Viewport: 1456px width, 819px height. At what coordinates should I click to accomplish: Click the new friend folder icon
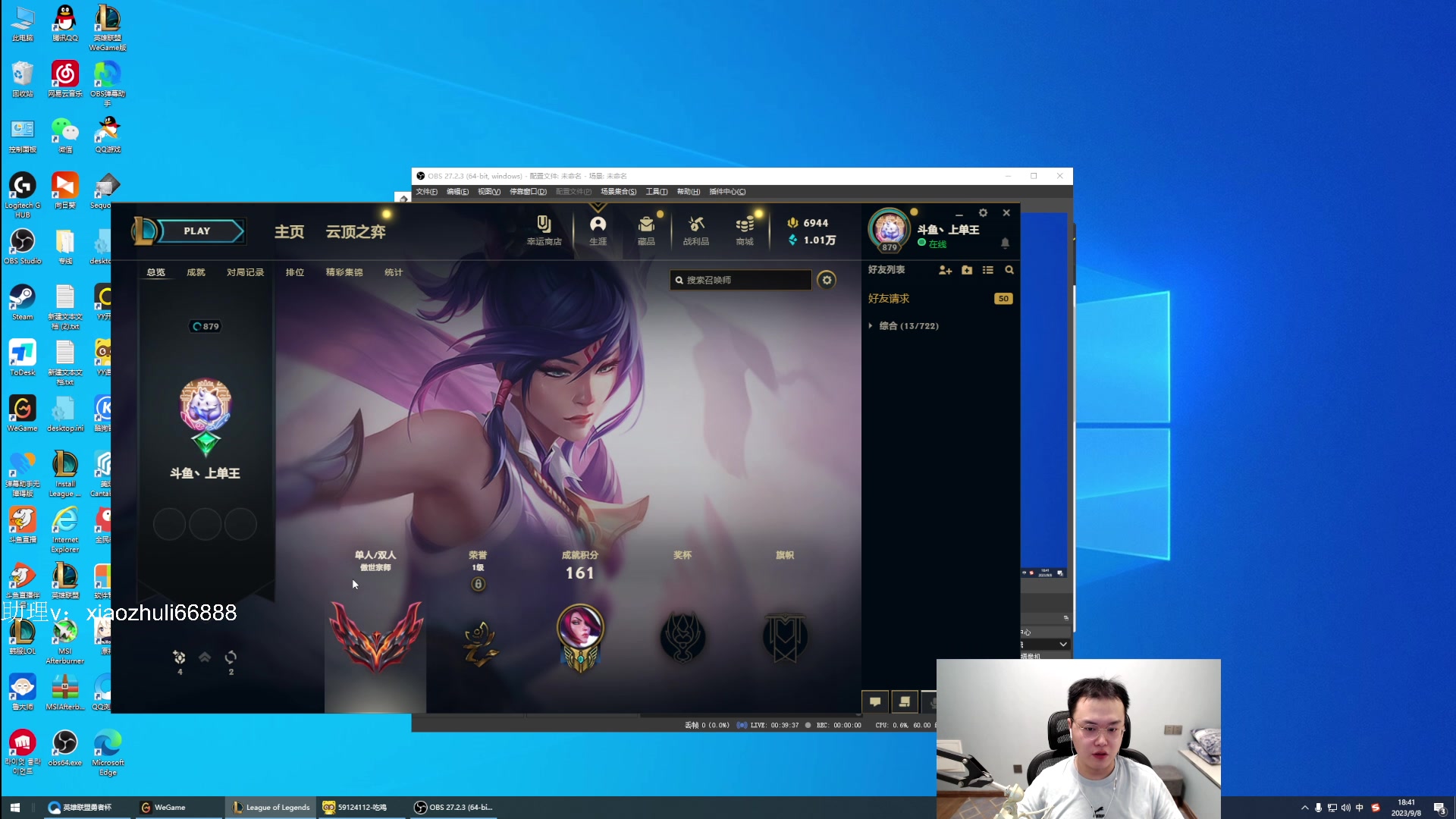pos(967,270)
